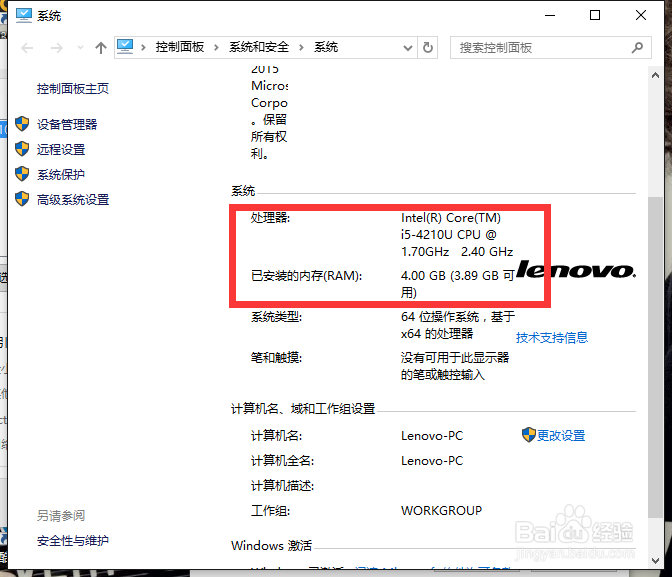Image resolution: width=672 pixels, height=577 pixels.
Task: Click the scrollbar up arrow
Action: [655, 75]
